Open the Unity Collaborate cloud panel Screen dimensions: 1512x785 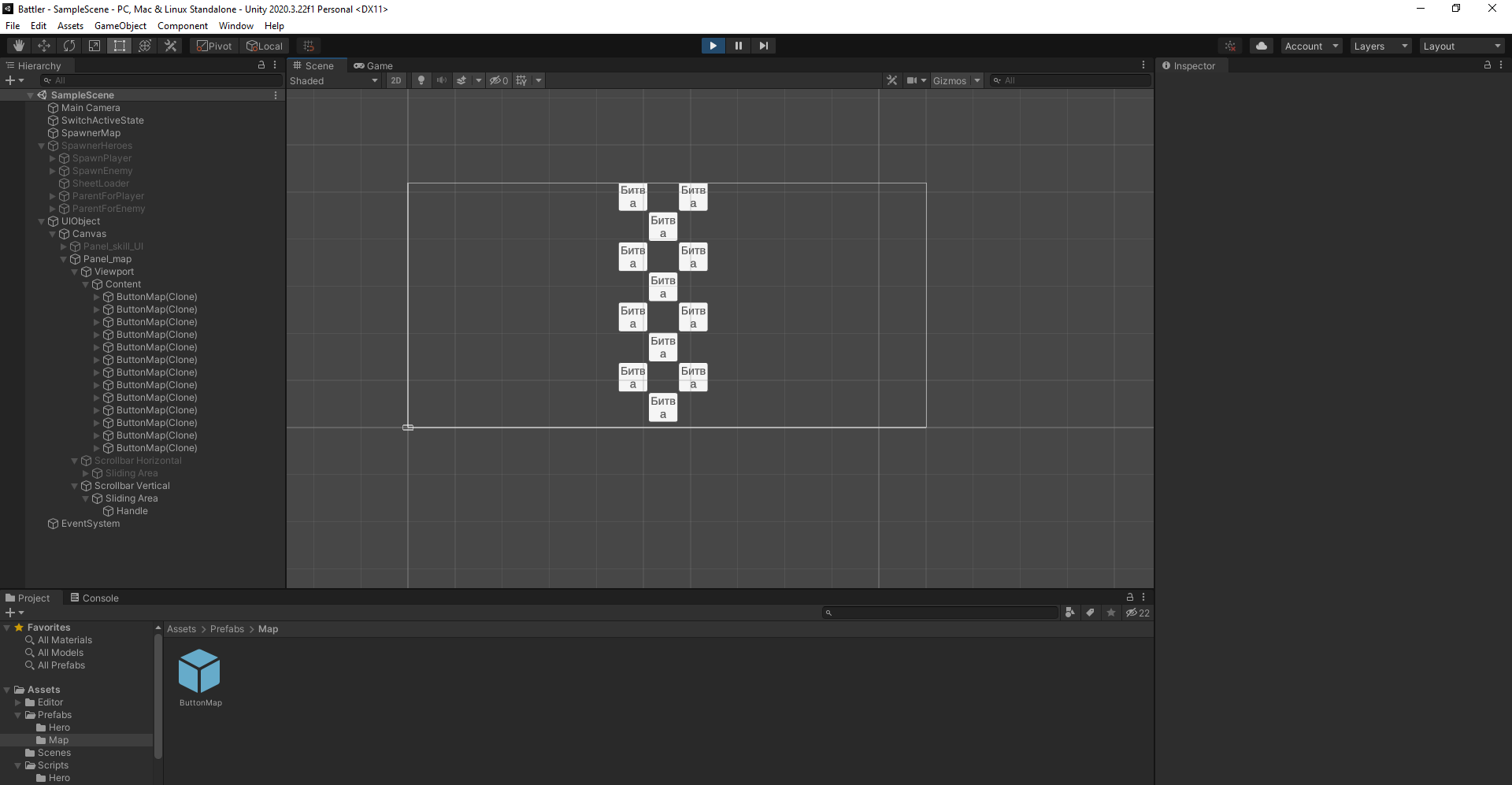coord(1261,45)
